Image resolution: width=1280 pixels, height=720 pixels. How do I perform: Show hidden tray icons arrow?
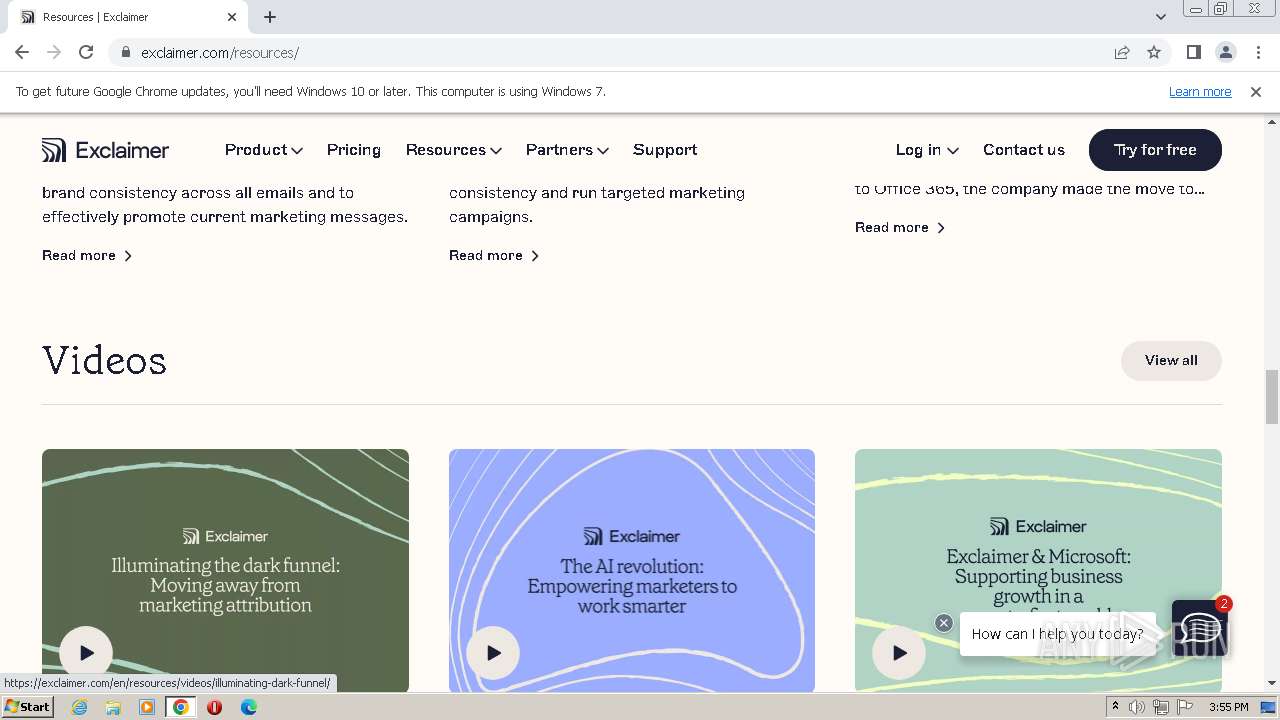(1115, 707)
